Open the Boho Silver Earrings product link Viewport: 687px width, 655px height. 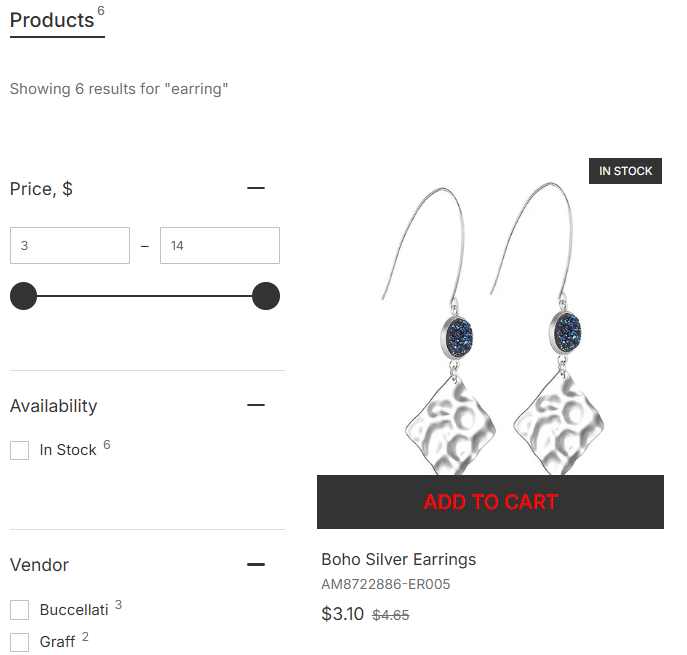point(398,559)
